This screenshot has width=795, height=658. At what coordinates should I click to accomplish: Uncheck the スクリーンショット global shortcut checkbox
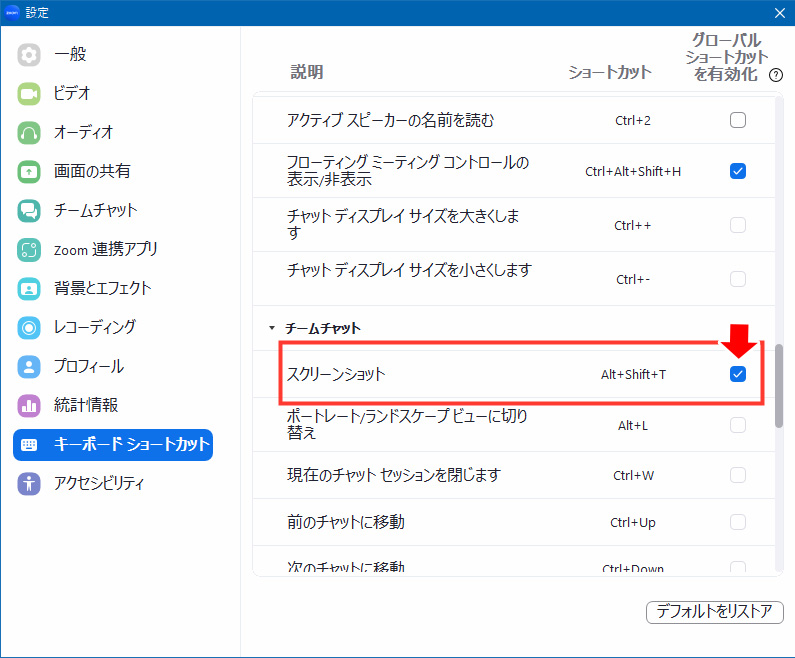[x=738, y=374]
